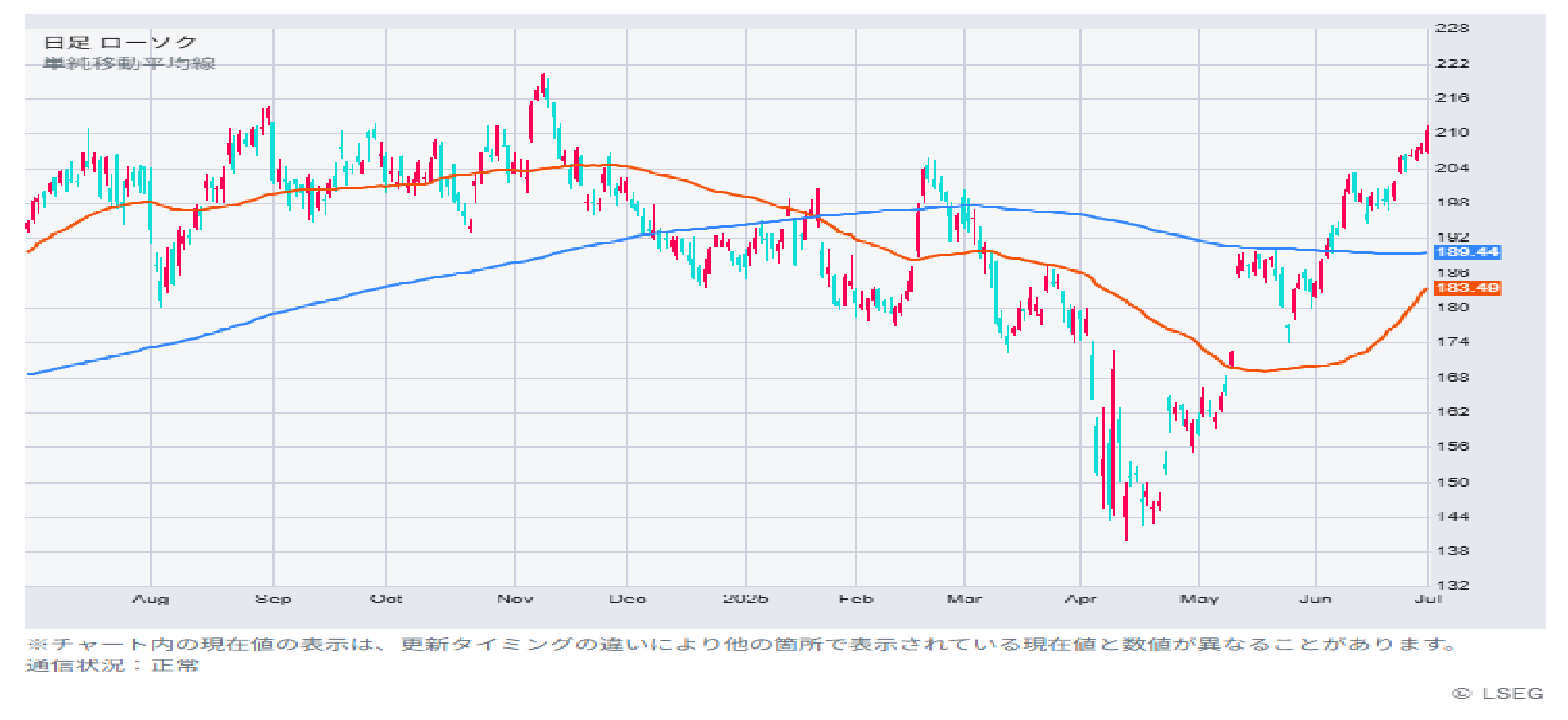Click the 132 price axis label
1568x720 pixels.
[x=1452, y=585]
